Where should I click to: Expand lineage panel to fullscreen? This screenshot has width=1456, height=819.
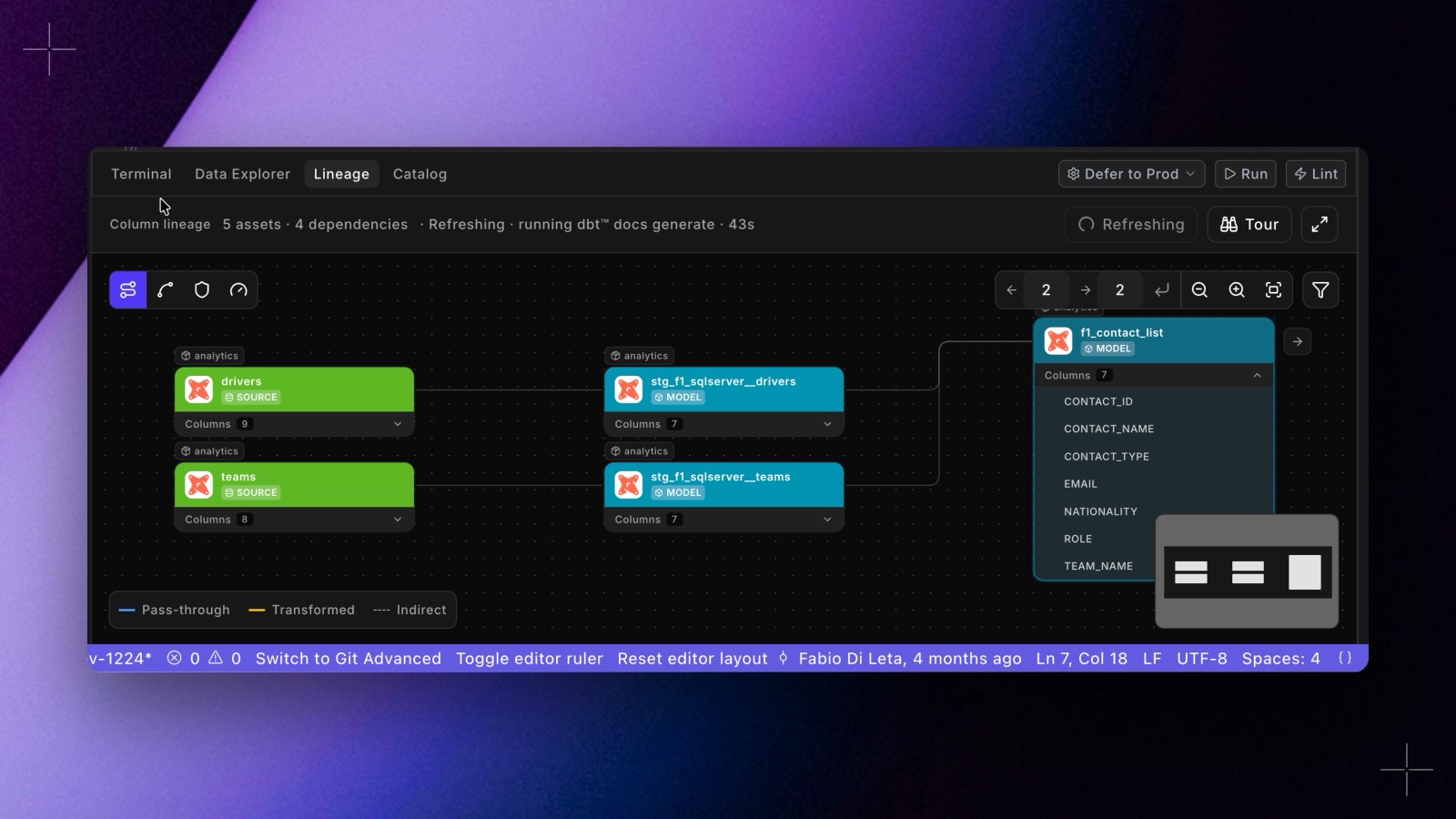(x=1319, y=225)
